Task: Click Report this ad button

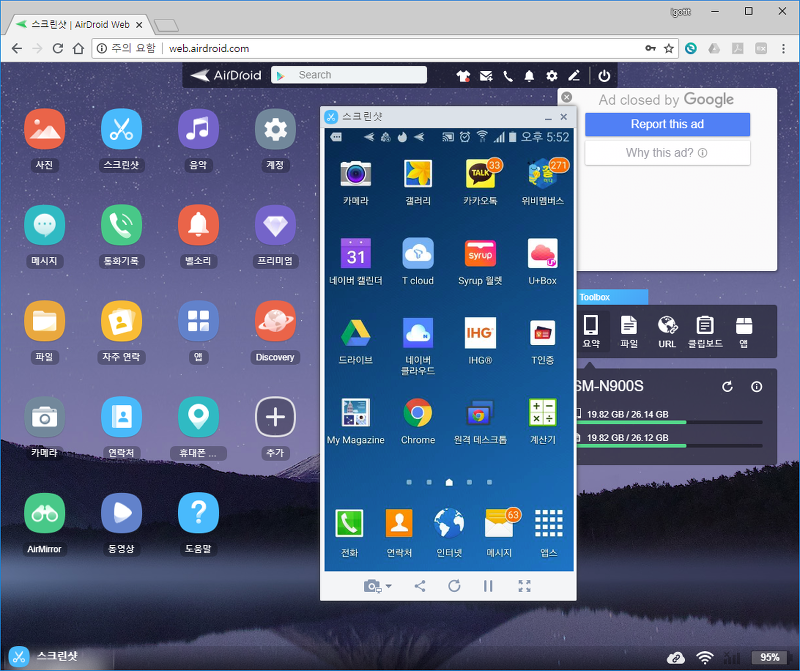Action: 667,124
